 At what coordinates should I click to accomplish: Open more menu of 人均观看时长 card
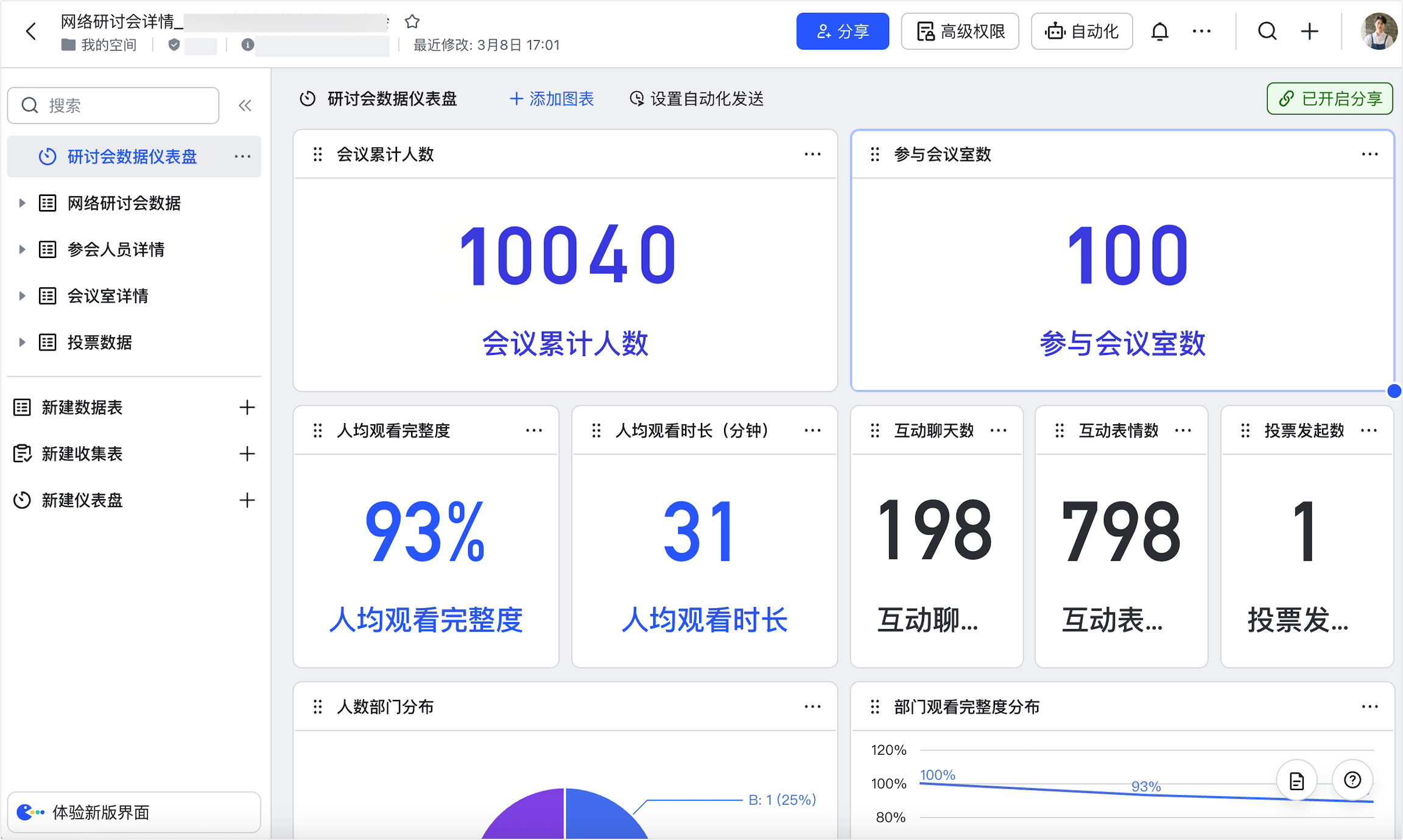(812, 430)
